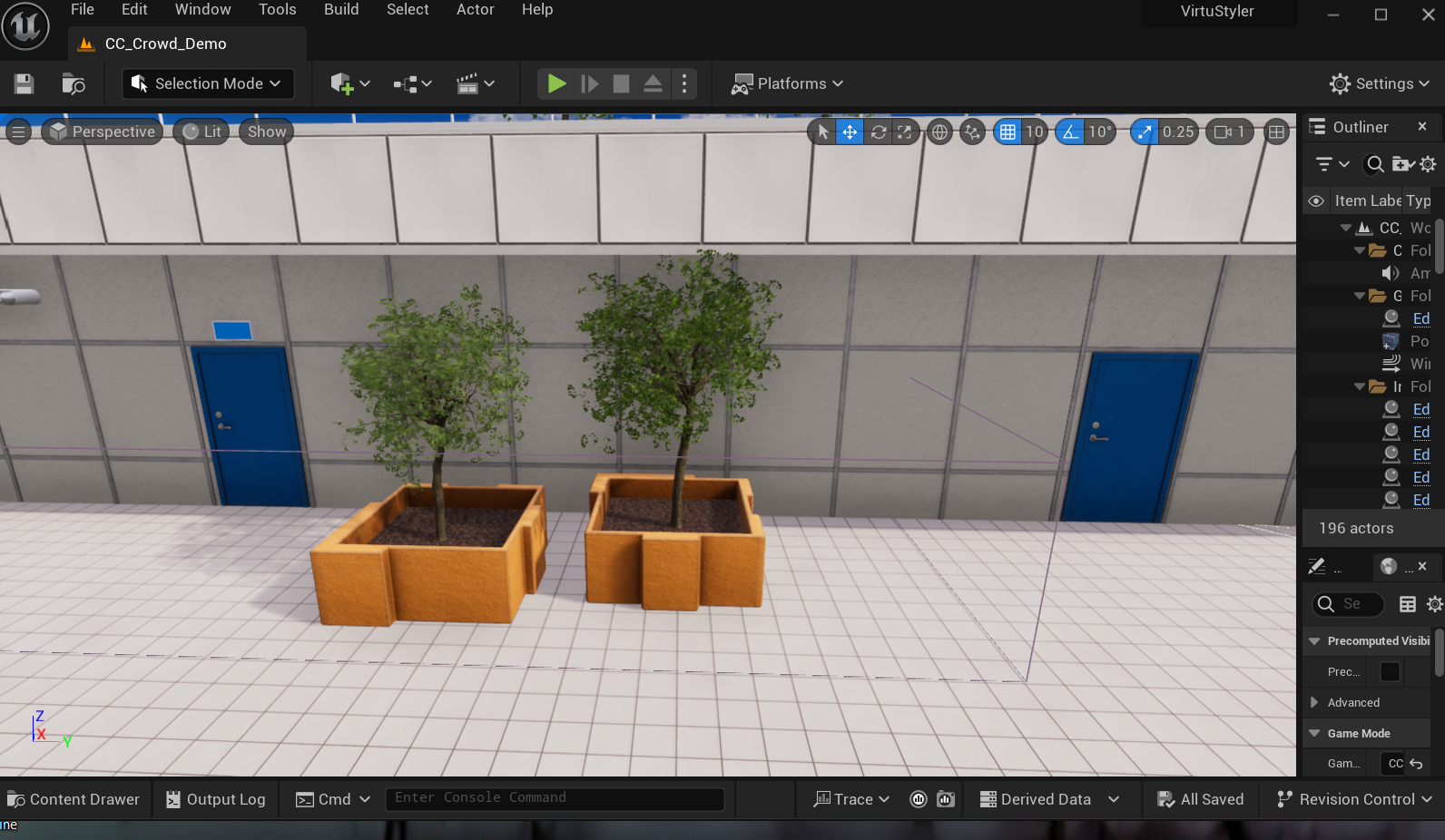Open the Settings dropdown in the toolbar
The width and height of the screenshot is (1445, 840).
click(1380, 83)
